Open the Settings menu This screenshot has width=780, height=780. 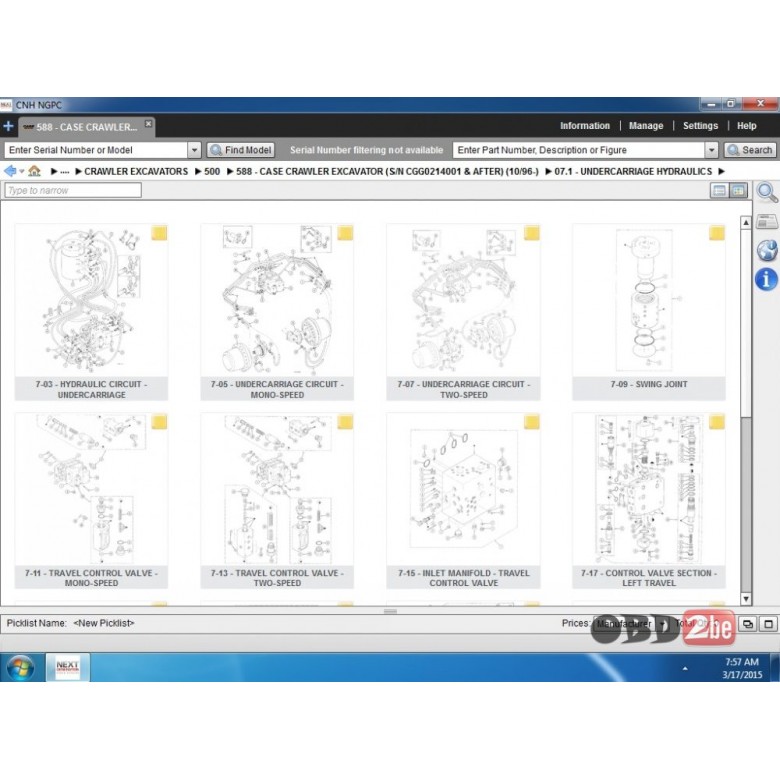(700, 126)
